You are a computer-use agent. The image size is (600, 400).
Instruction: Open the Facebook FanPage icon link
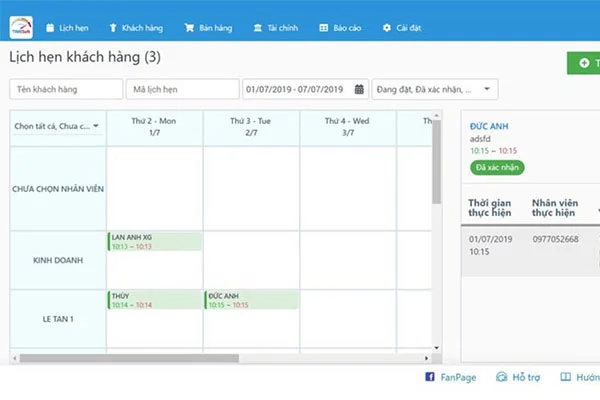coord(430,378)
